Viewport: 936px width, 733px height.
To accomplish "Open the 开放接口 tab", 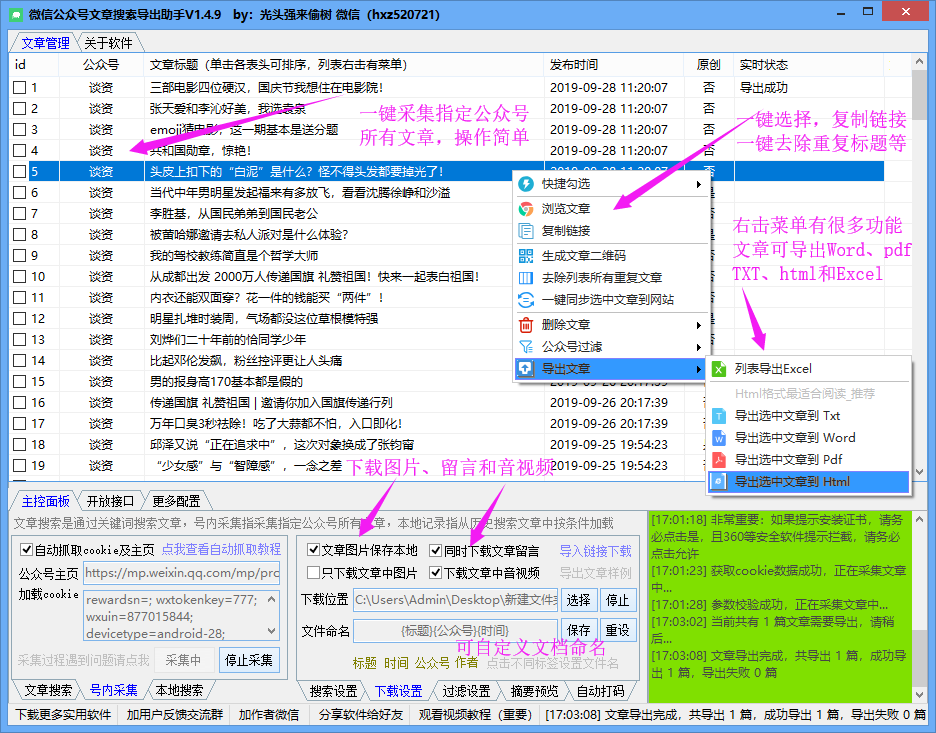I will pos(110,501).
